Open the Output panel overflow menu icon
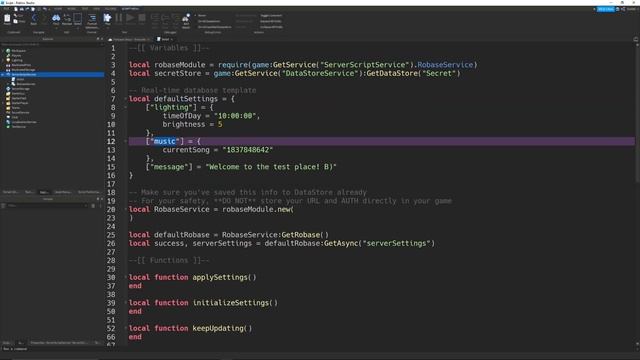Screen dimensions: 640x360 100,206
